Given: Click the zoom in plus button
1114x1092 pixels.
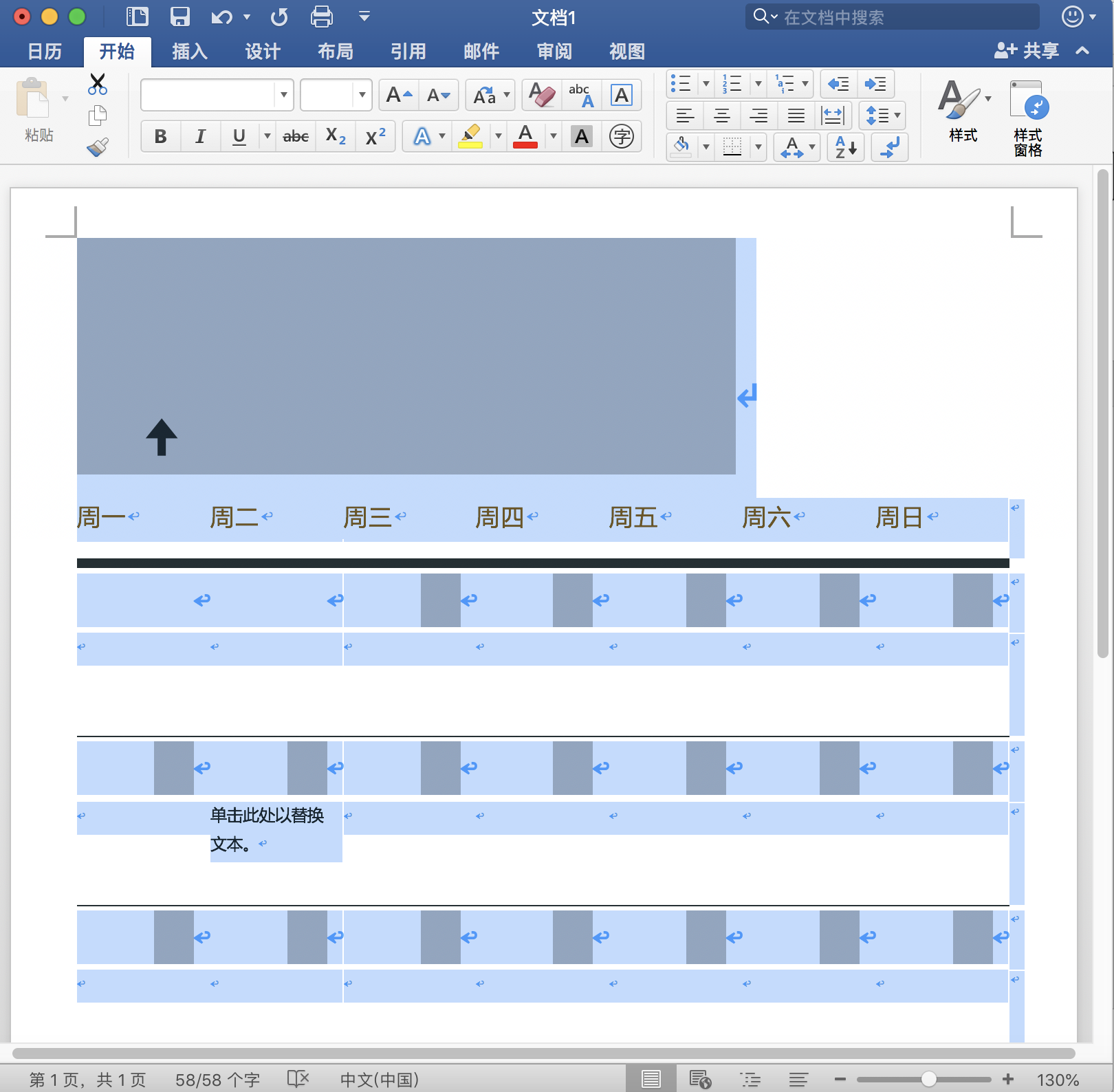Looking at the screenshot, I should pyautogui.click(x=1008, y=1079).
